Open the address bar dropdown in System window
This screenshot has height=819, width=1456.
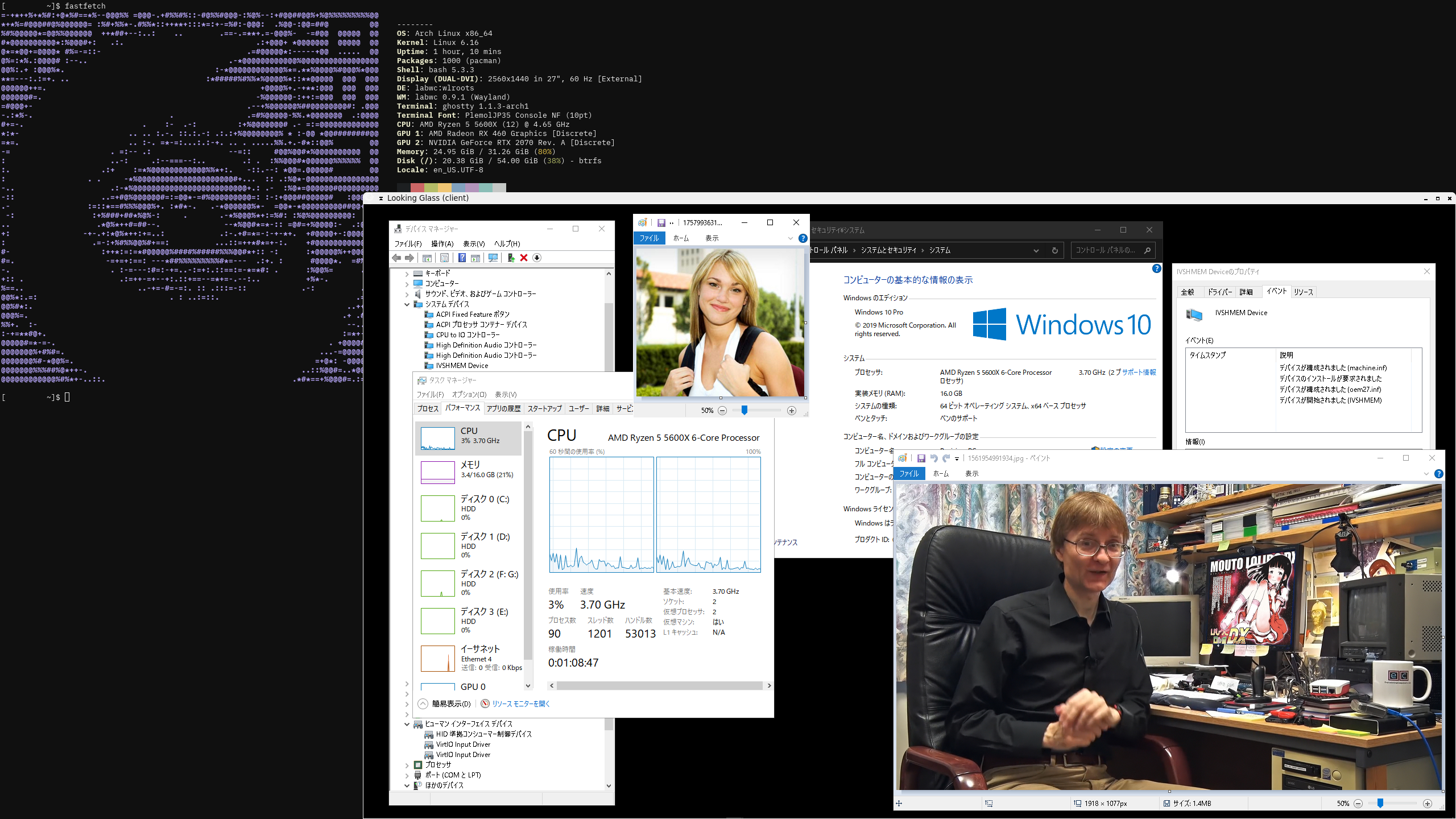(1036, 250)
